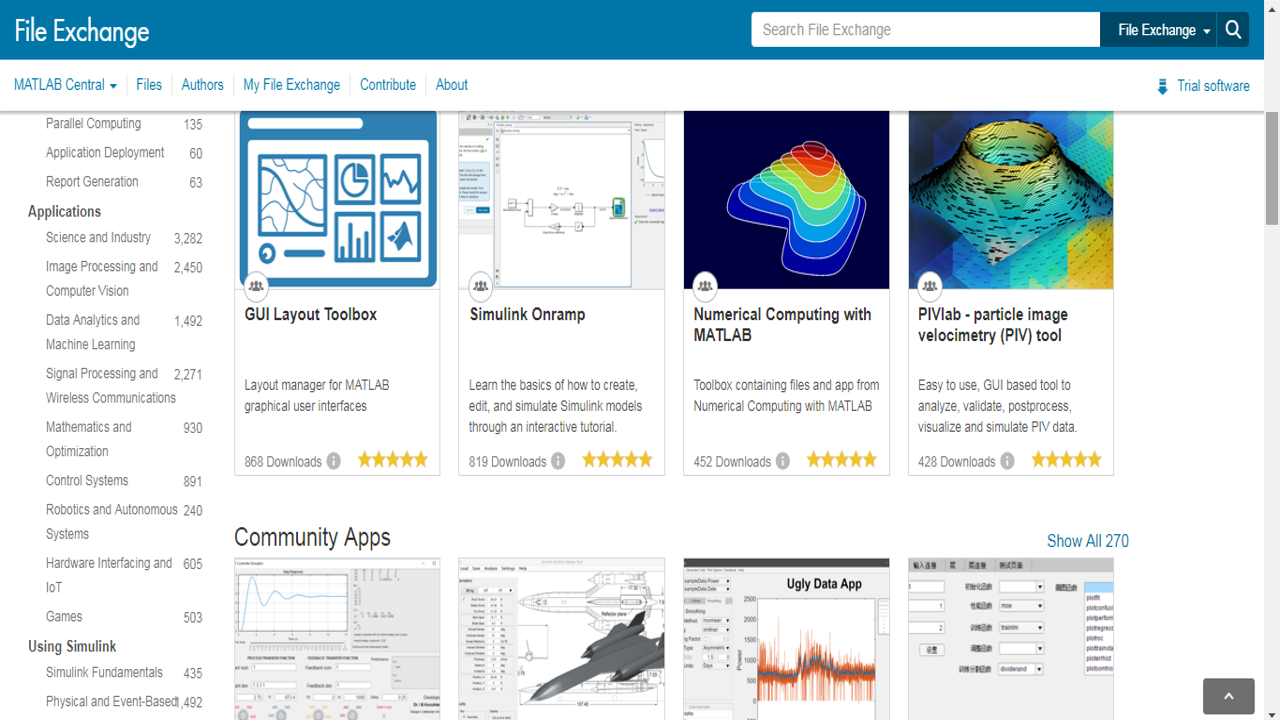Image resolution: width=1280 pixels, height=720 pixels.
Task: Click the Applications section heading
Action: click(65, 212)
